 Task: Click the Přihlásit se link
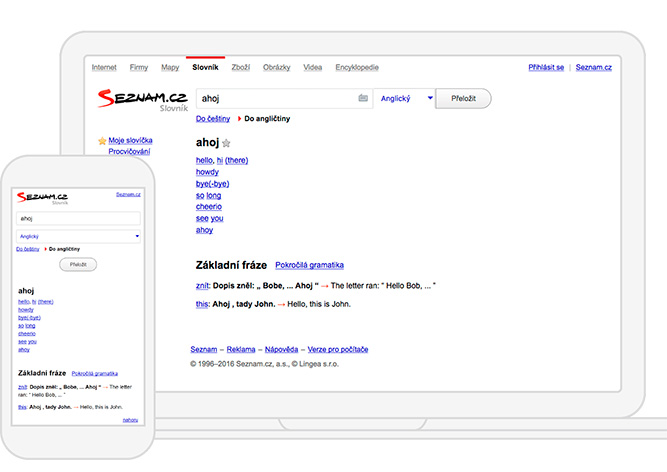click(546, 67)
